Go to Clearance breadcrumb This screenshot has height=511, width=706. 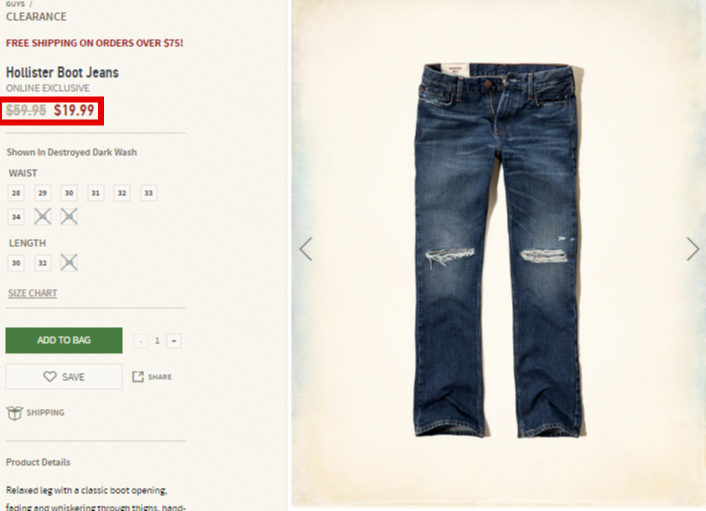[x=36, y=17]
